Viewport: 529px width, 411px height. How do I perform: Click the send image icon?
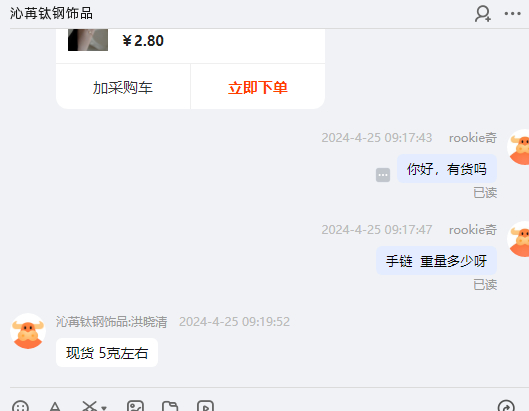click(135, 406)
